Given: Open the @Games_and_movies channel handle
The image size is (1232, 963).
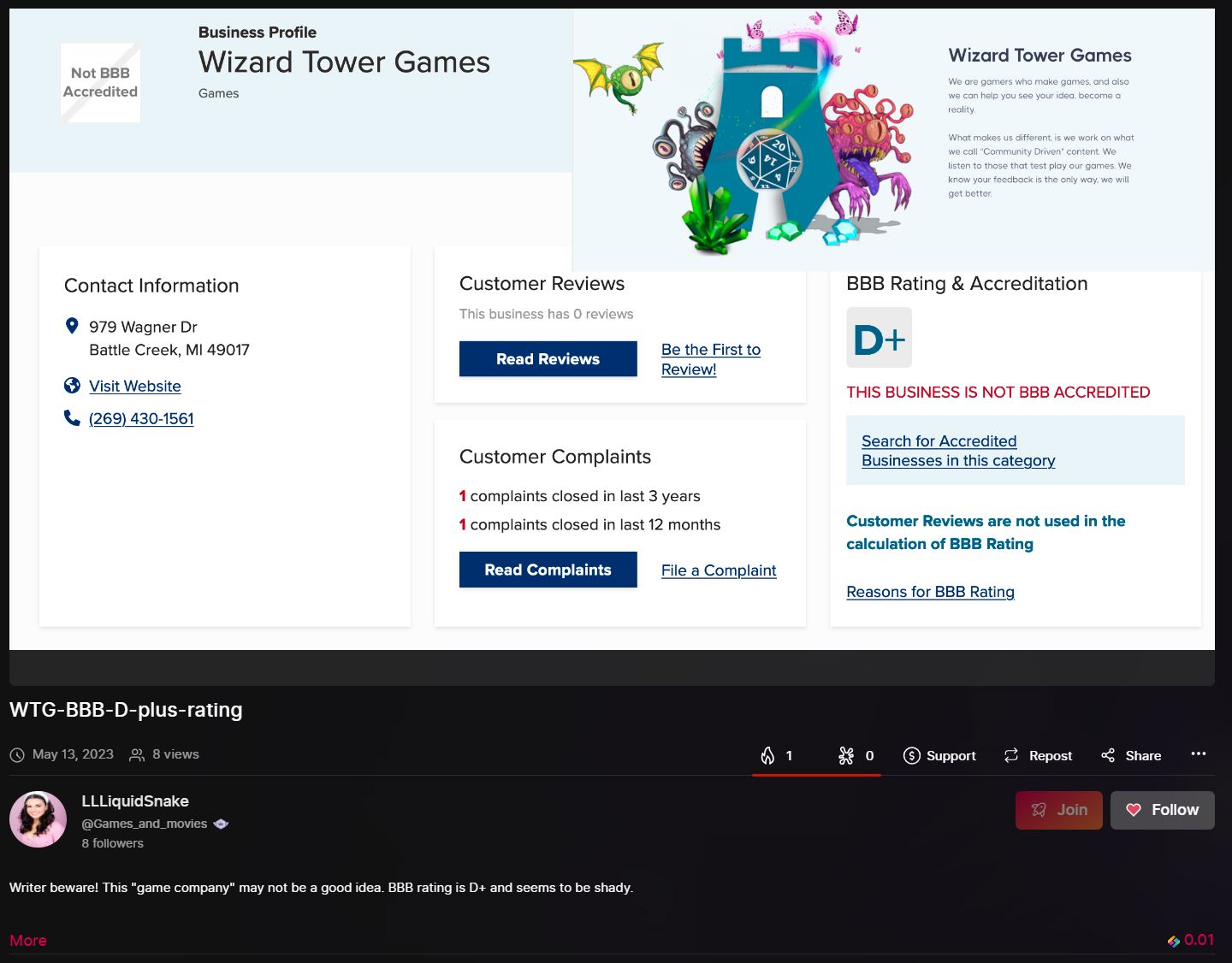Looking at the screenshot, I should pyautogui.click(x=145, y=824).
